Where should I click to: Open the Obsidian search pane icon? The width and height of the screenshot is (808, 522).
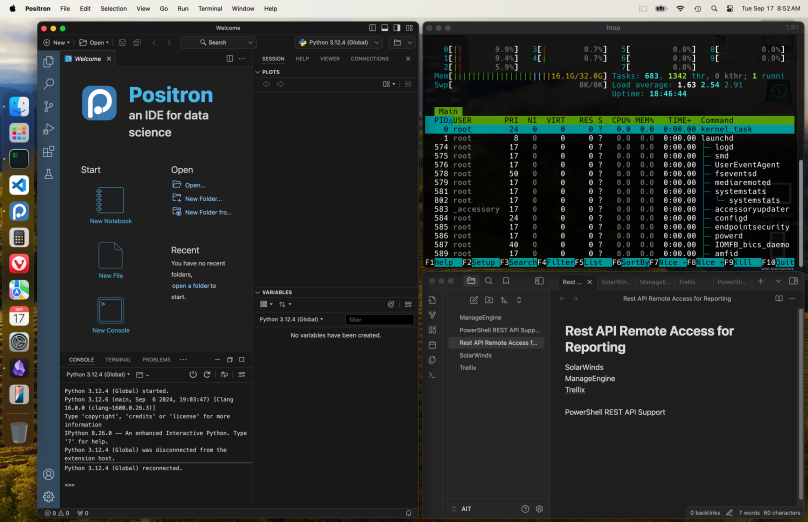(489, 281)
